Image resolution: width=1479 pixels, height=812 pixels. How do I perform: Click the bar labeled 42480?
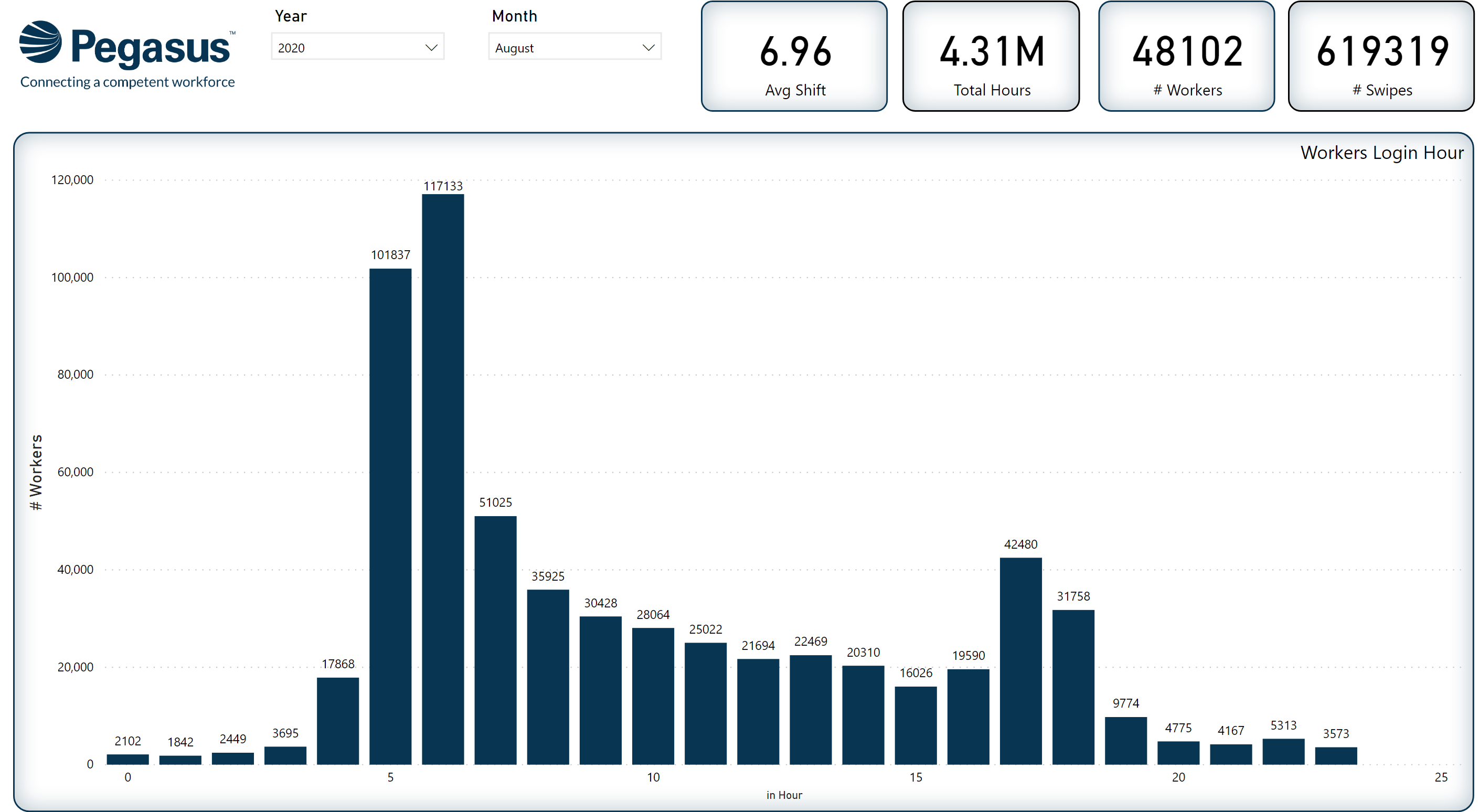click(x=1020, y=660)
